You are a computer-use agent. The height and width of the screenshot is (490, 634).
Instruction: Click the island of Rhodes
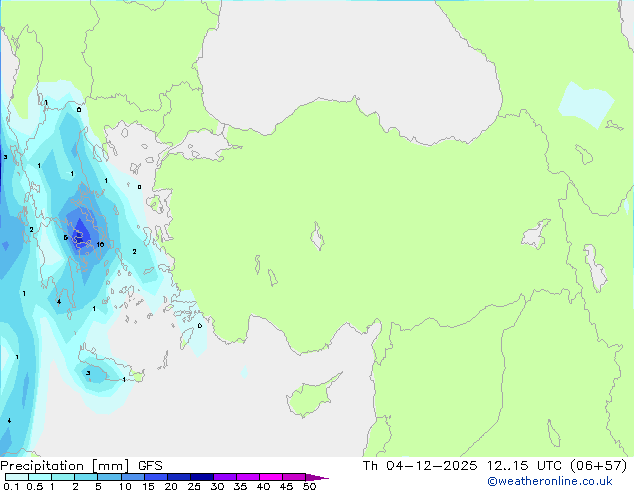point(186,338)
